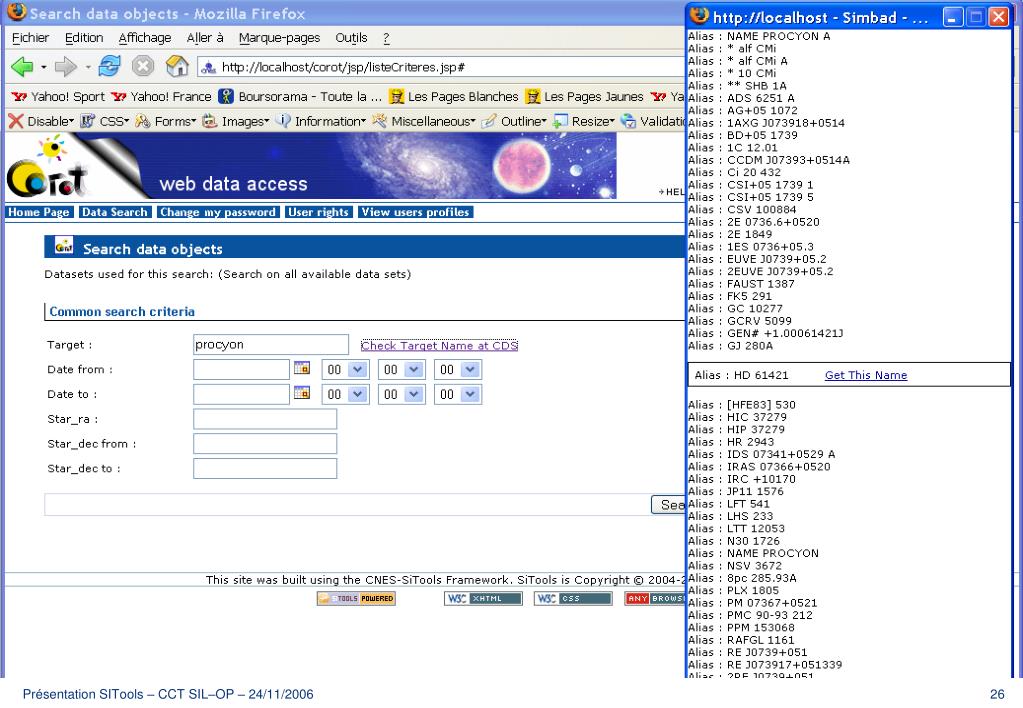Open the Marque-pages menu
This screenshot has height=708, width=1023.
point(279,38)
